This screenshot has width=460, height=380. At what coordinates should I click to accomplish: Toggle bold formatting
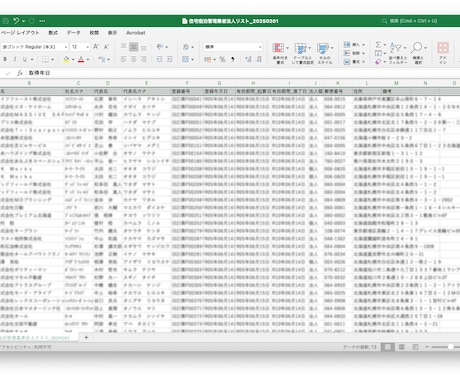(5, 59)
